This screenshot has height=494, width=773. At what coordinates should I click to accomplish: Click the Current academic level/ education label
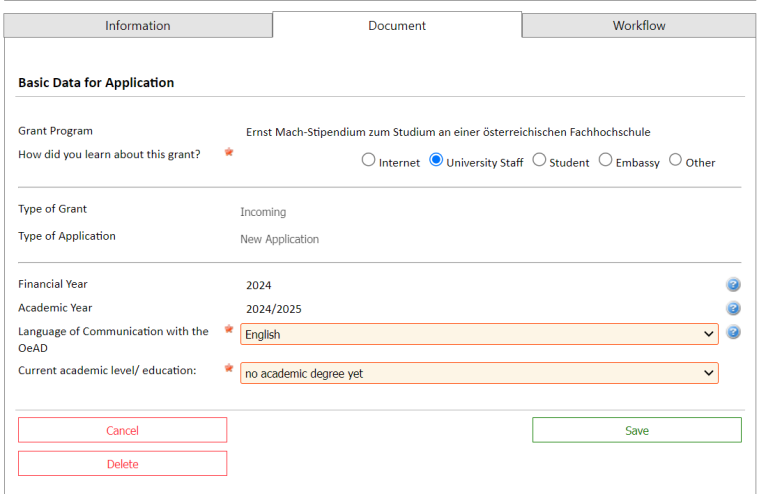107,370
